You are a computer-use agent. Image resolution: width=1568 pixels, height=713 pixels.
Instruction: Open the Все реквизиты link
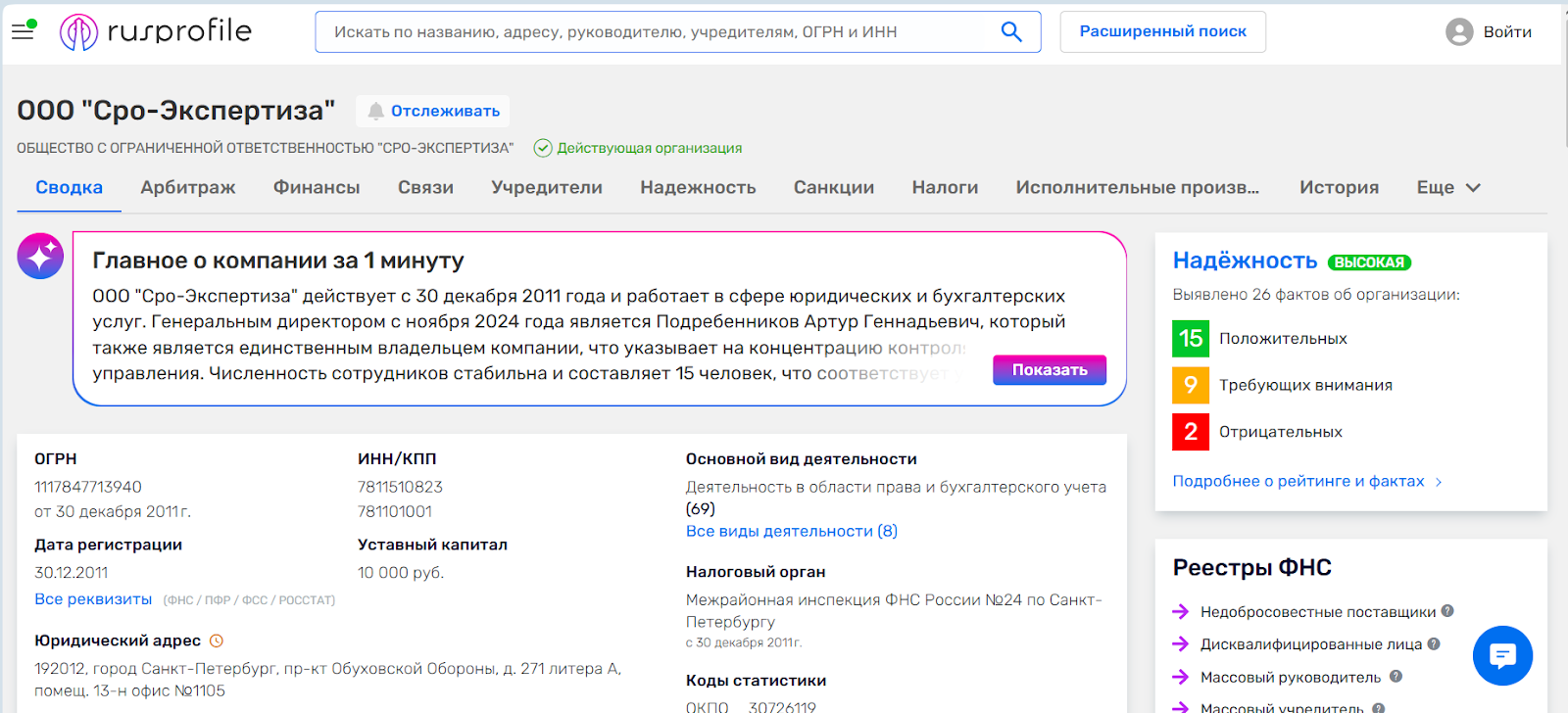click(93, 598)
